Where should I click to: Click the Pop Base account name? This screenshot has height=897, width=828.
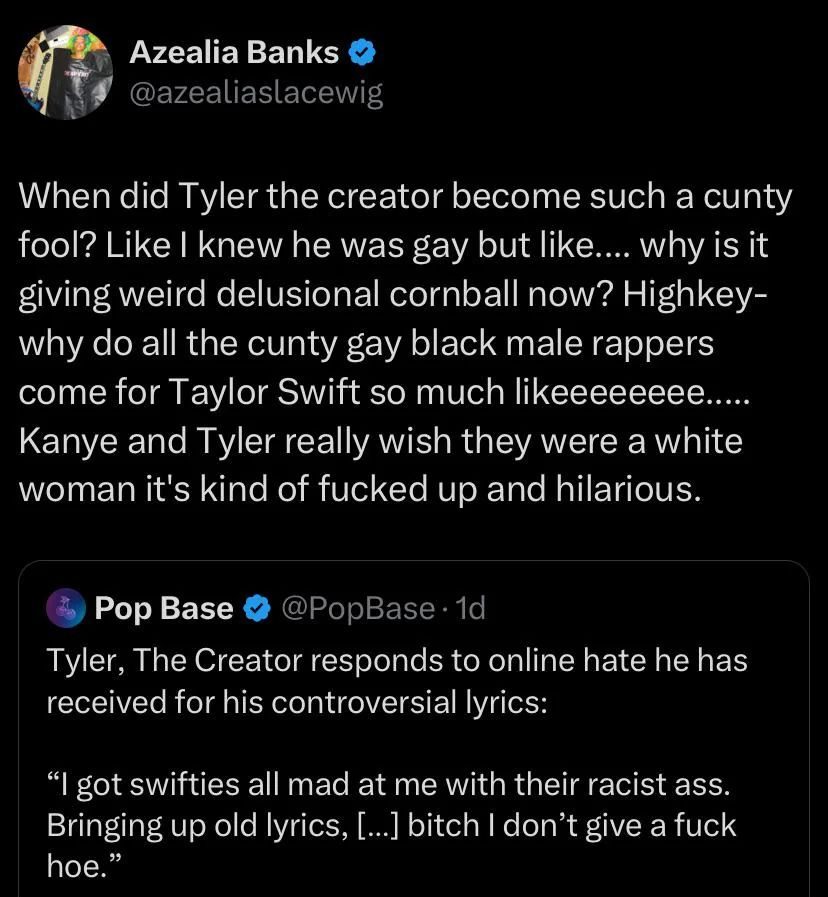pyautogui.click(x=164, y=608)
